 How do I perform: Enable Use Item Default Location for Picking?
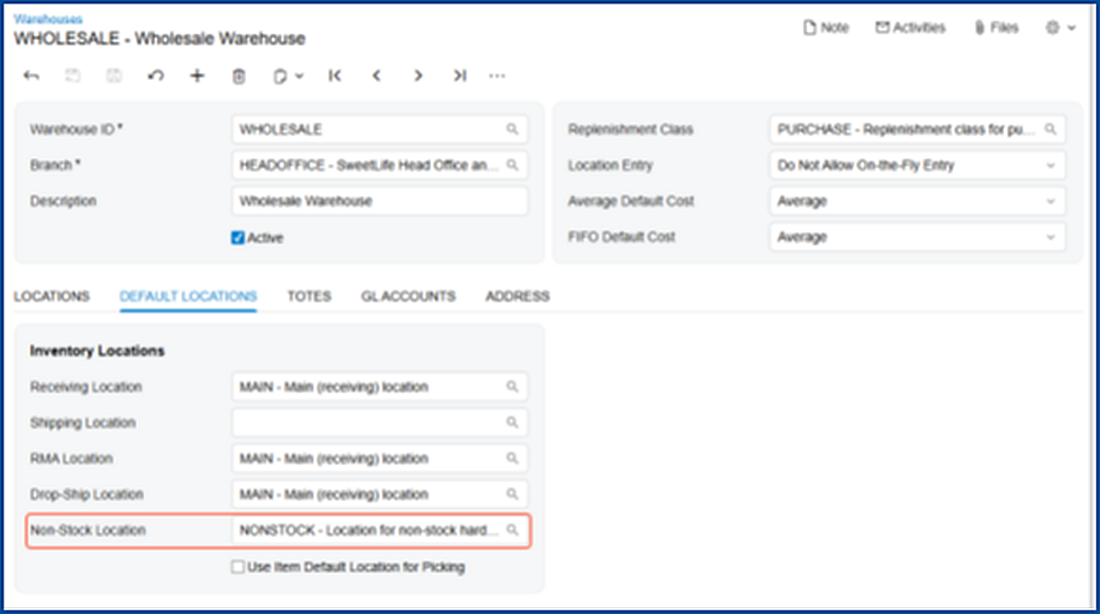point(238,567)
